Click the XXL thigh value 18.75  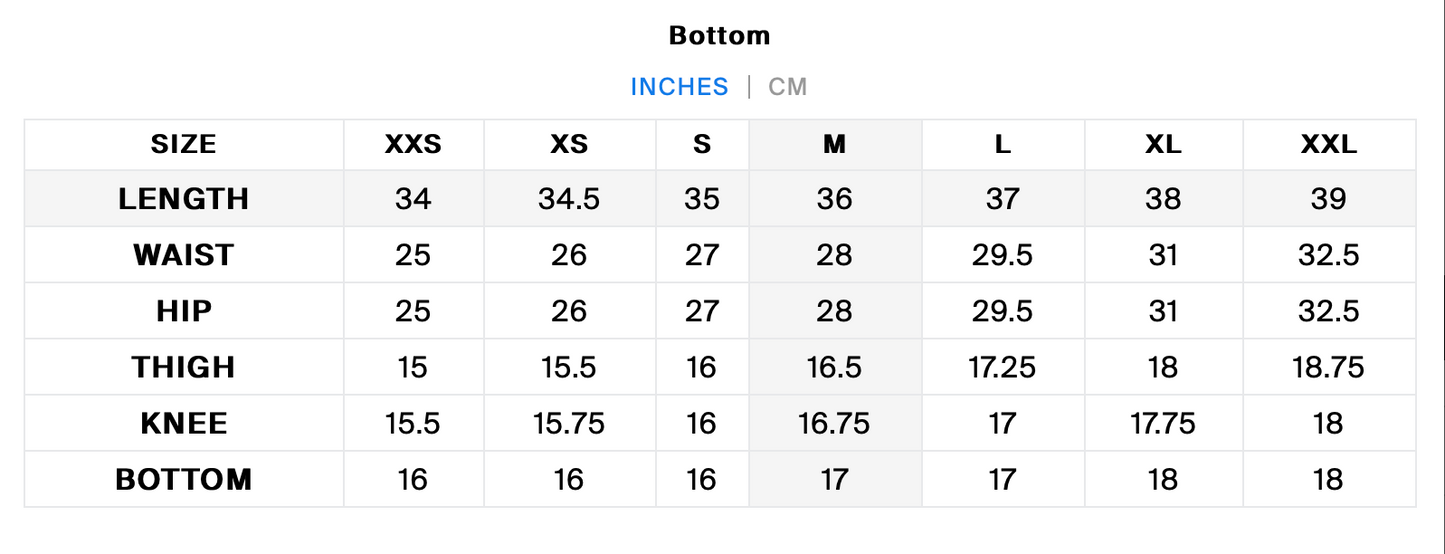1328,367
